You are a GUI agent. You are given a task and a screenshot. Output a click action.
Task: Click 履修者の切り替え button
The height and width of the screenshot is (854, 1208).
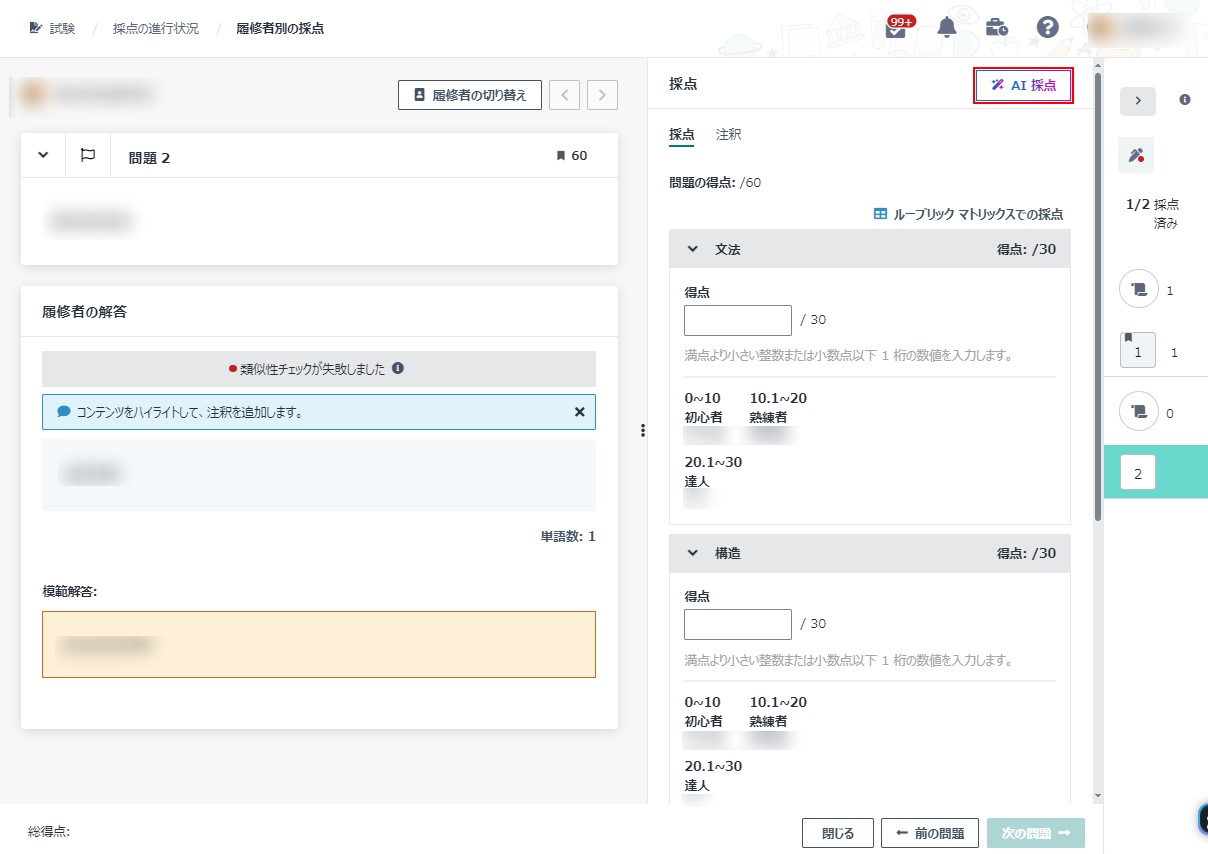click(470, 95)
